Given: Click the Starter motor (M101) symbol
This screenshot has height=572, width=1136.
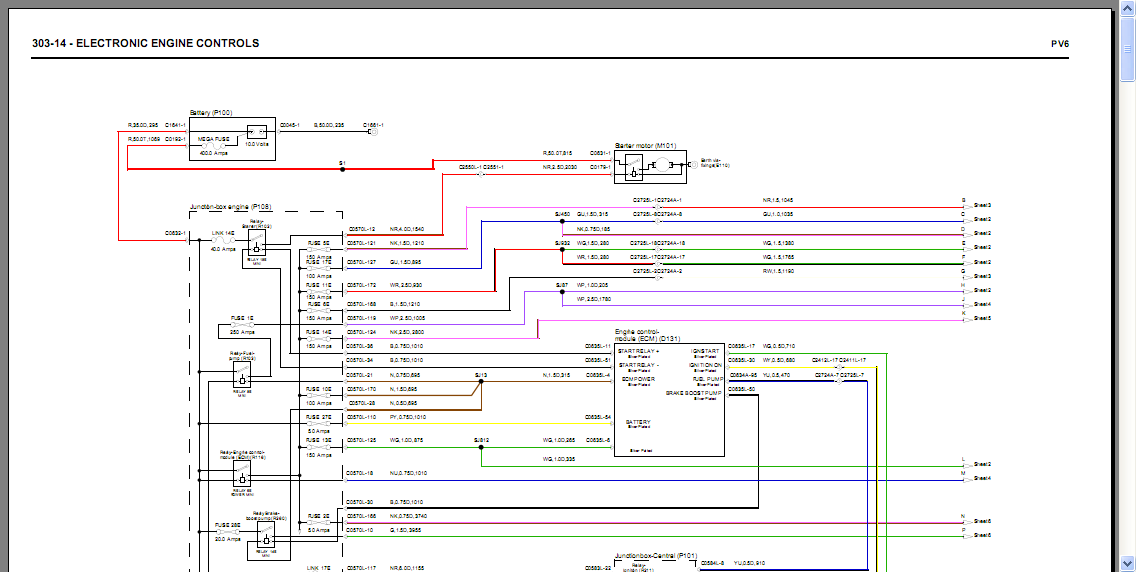Looking at the screenshot, I should pos(650,167).
